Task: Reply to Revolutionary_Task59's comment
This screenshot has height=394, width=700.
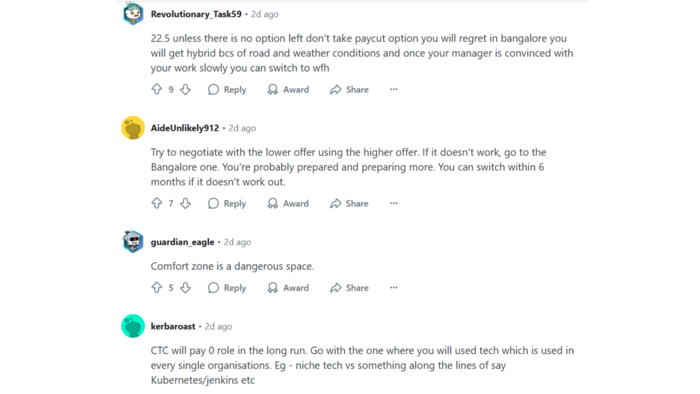Action: point(227,89)
